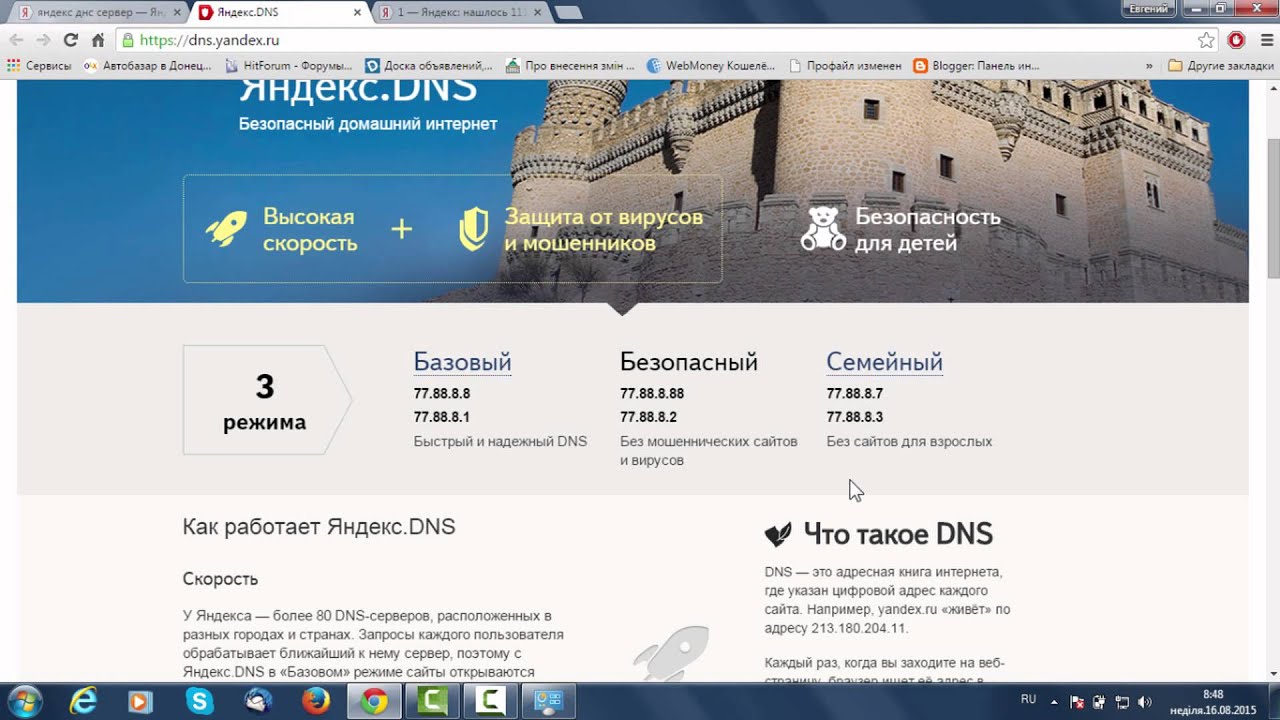Screen dimensions: 1280x720
Task: Click the shield icon for virus protection
Action: (x=473, y=229)
